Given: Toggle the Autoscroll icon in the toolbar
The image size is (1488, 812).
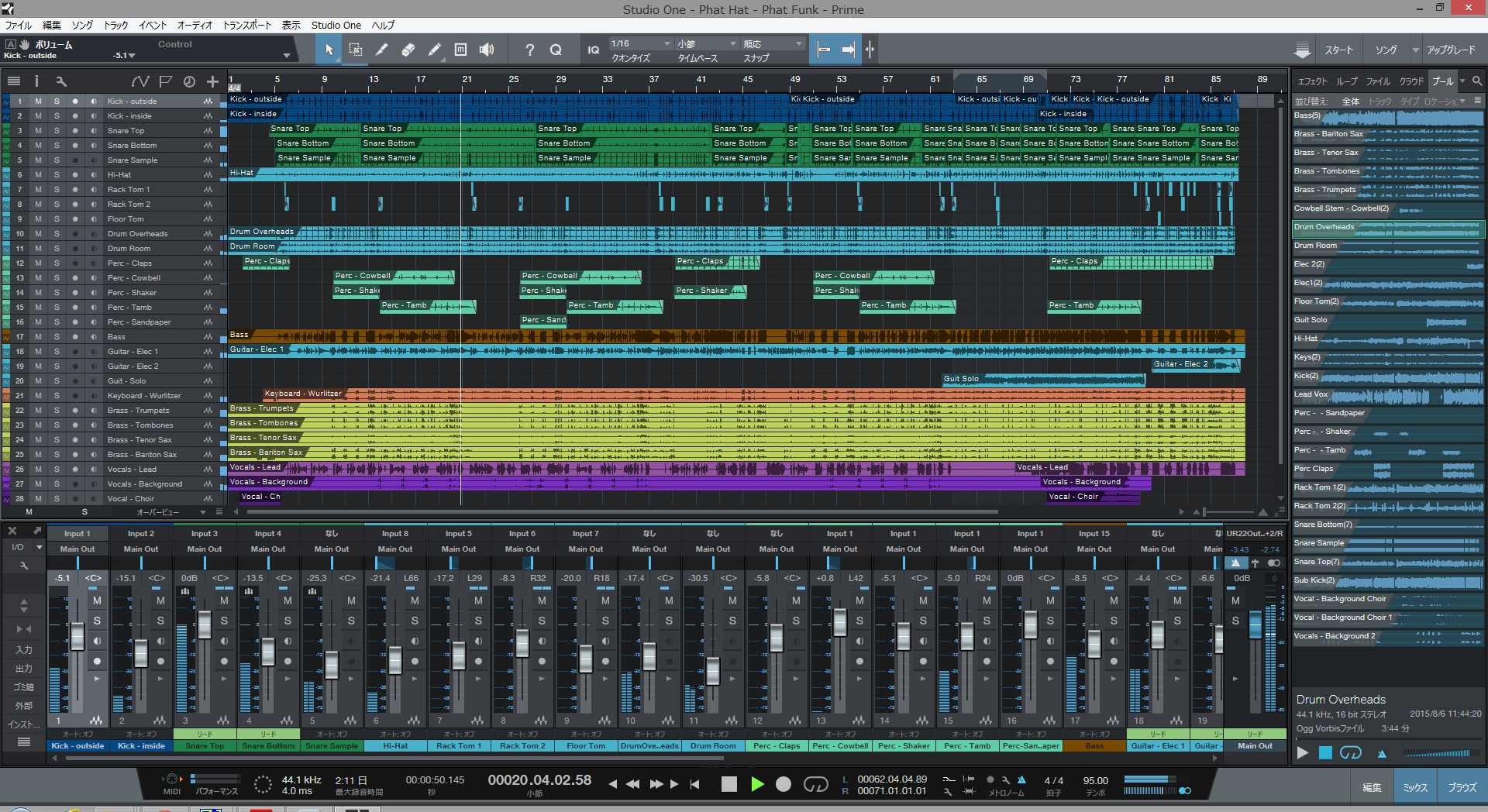Looking at the screenshot, I should (849, 50).
